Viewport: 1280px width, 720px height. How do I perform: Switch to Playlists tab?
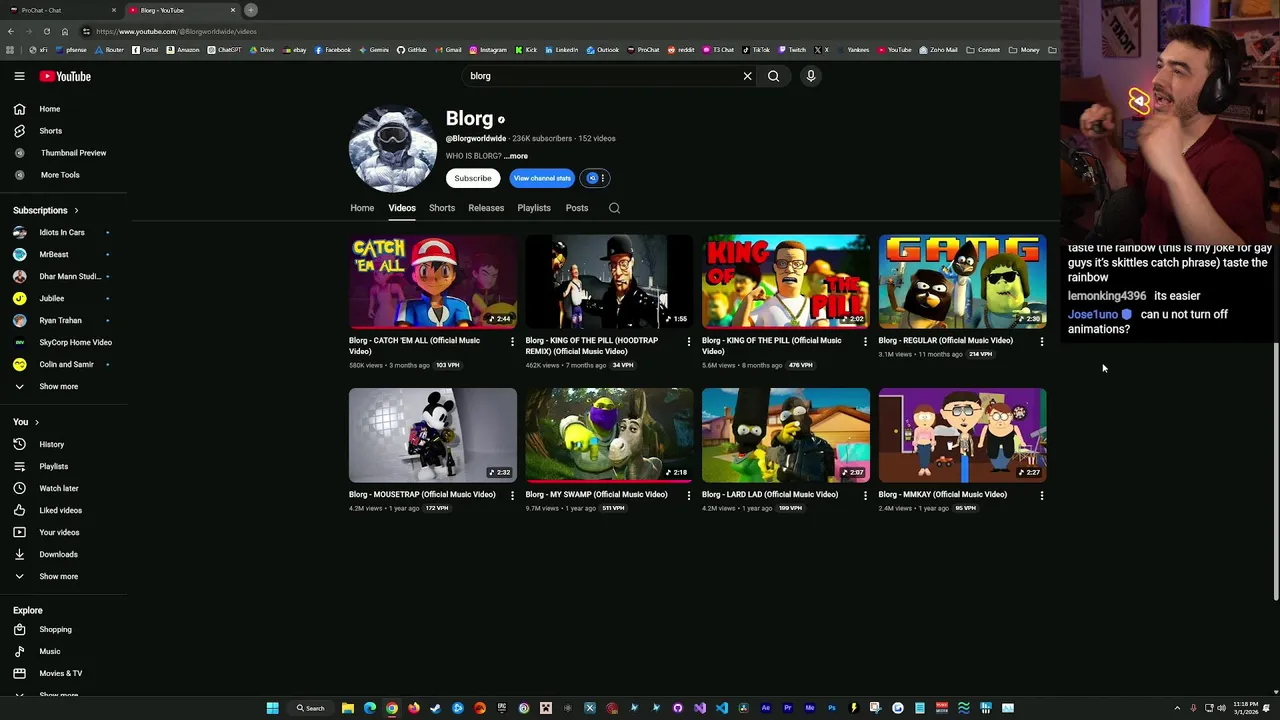[534, 208]
